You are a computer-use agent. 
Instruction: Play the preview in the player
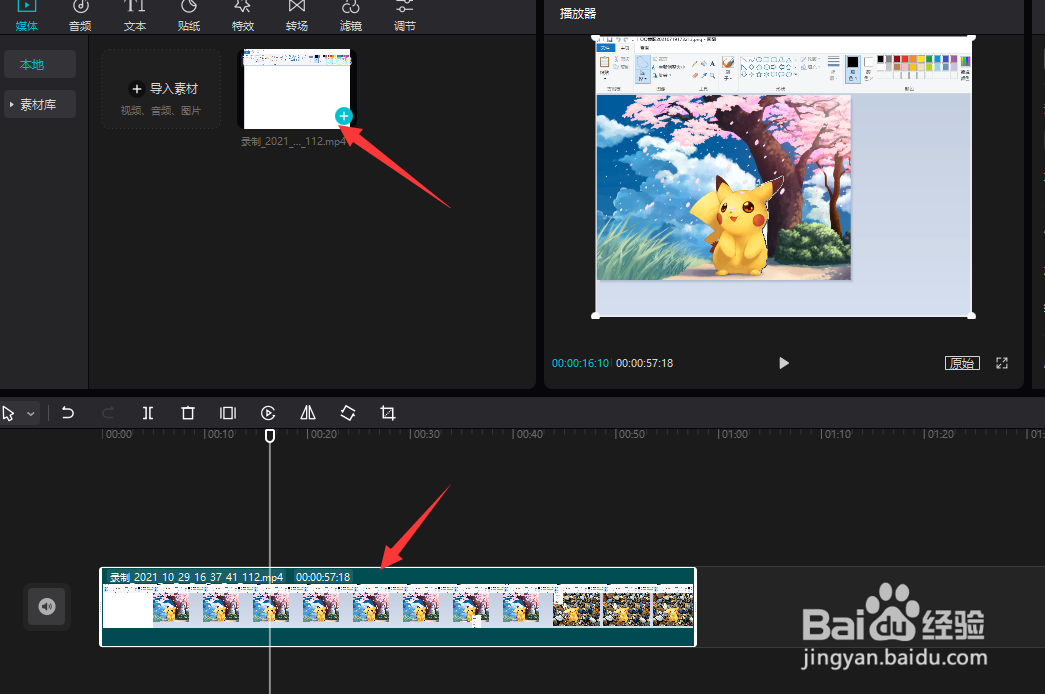point(784,363)
